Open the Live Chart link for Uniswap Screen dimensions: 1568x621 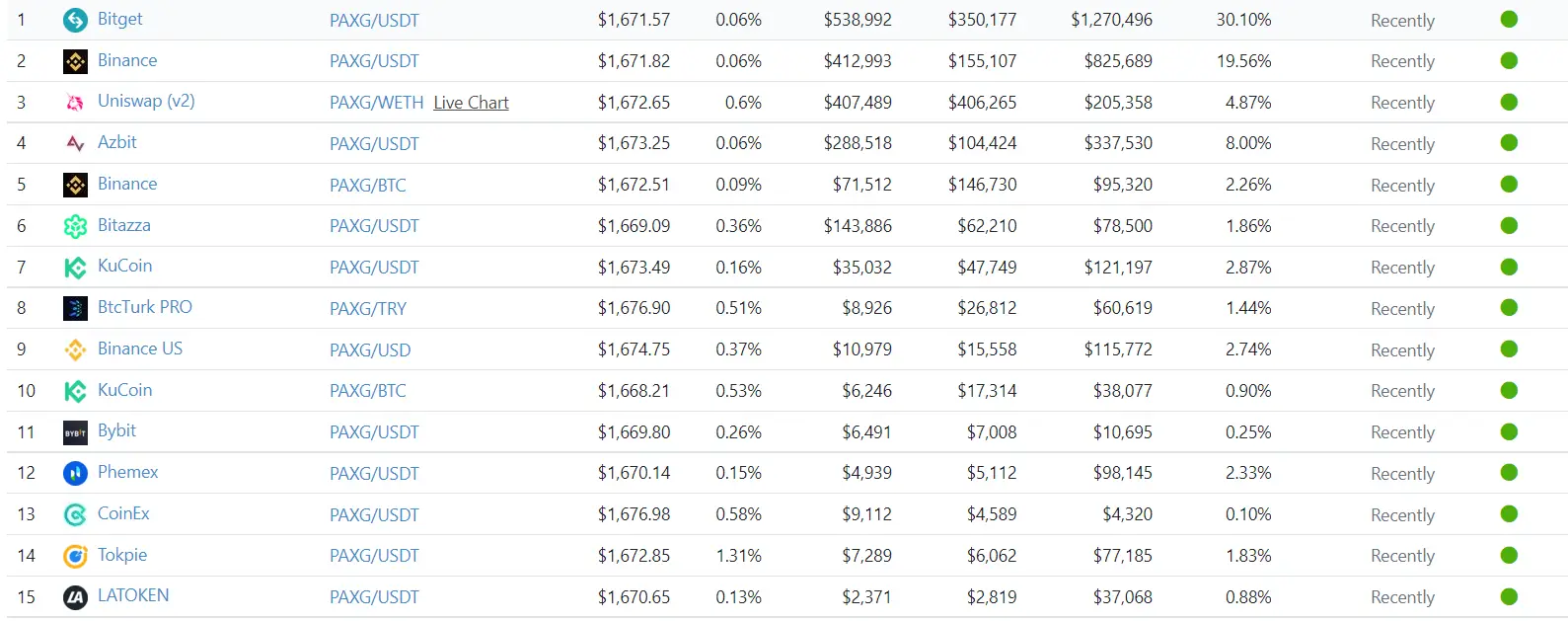pos(471,103)
